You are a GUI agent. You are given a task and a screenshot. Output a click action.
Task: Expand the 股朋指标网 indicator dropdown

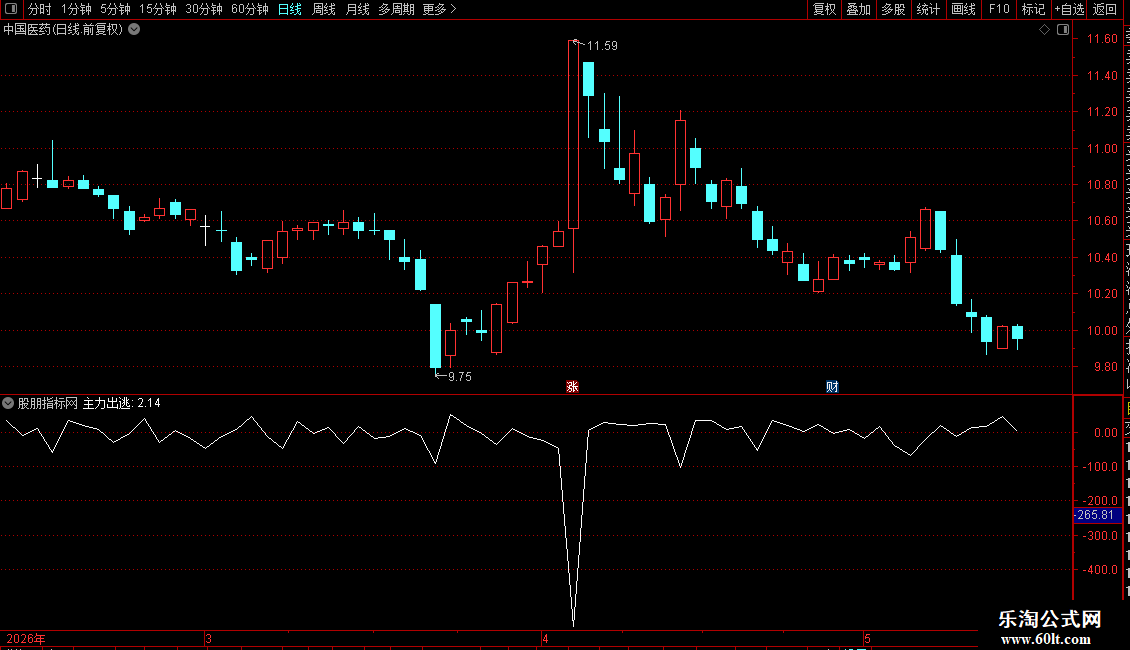(x=8, y=404)
